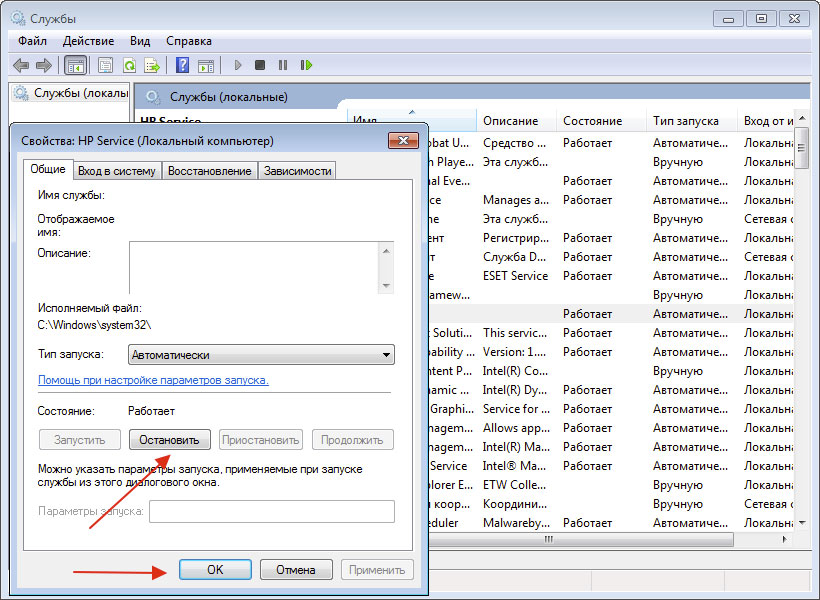The image size is (820, 600).
Task: Open the Файл menu
Action: point(32,41)
